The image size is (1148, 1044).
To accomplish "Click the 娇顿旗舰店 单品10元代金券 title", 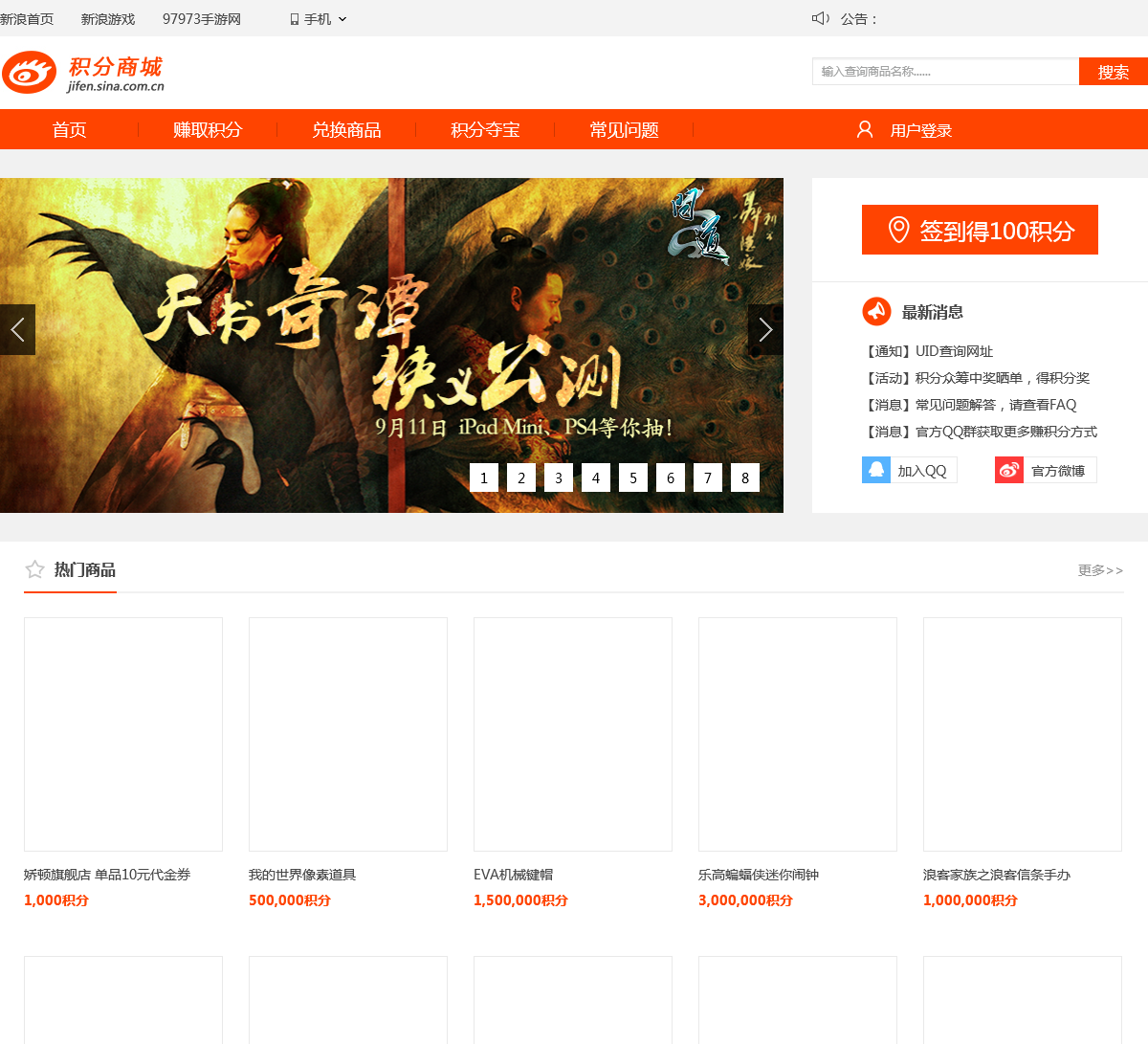I will [x=107, y=875].
